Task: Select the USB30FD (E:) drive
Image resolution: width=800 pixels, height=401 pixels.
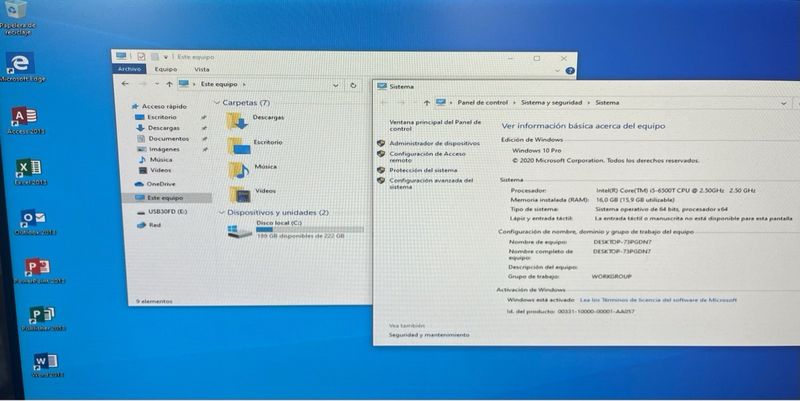Action: click(162, 211)
